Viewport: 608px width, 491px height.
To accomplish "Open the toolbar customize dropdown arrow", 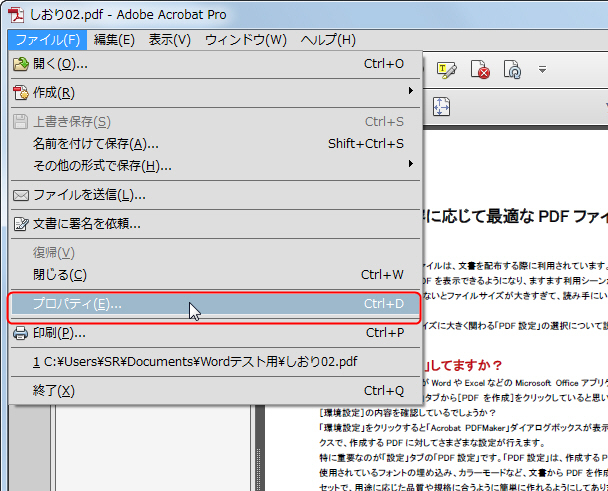I will pyautogui.click(x=542, y=69).
